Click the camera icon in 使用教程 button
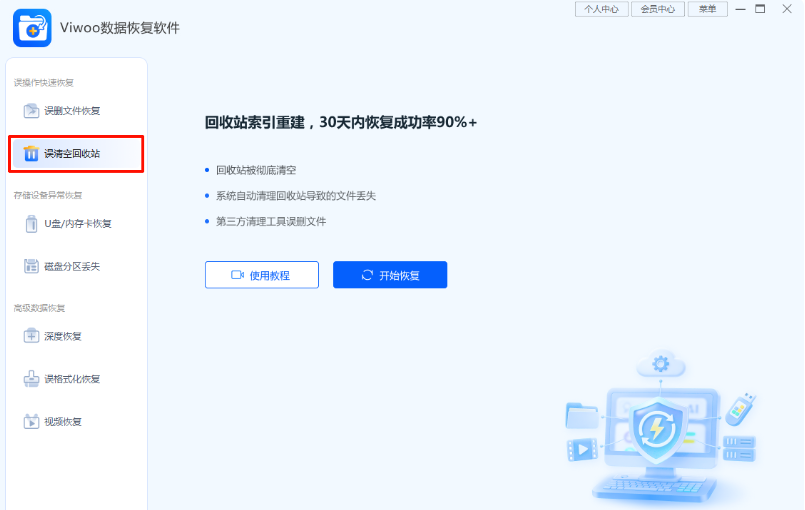Viewport: 805px width, 510px height. (237, 275)
